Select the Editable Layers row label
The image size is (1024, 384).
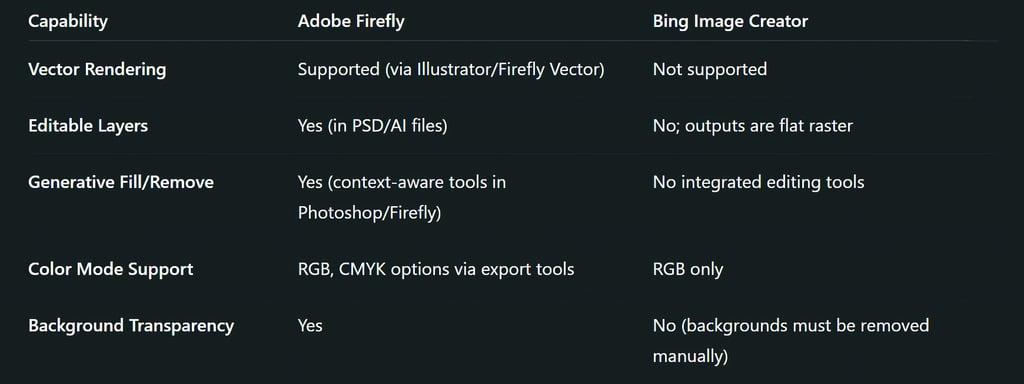pos(88,125)
